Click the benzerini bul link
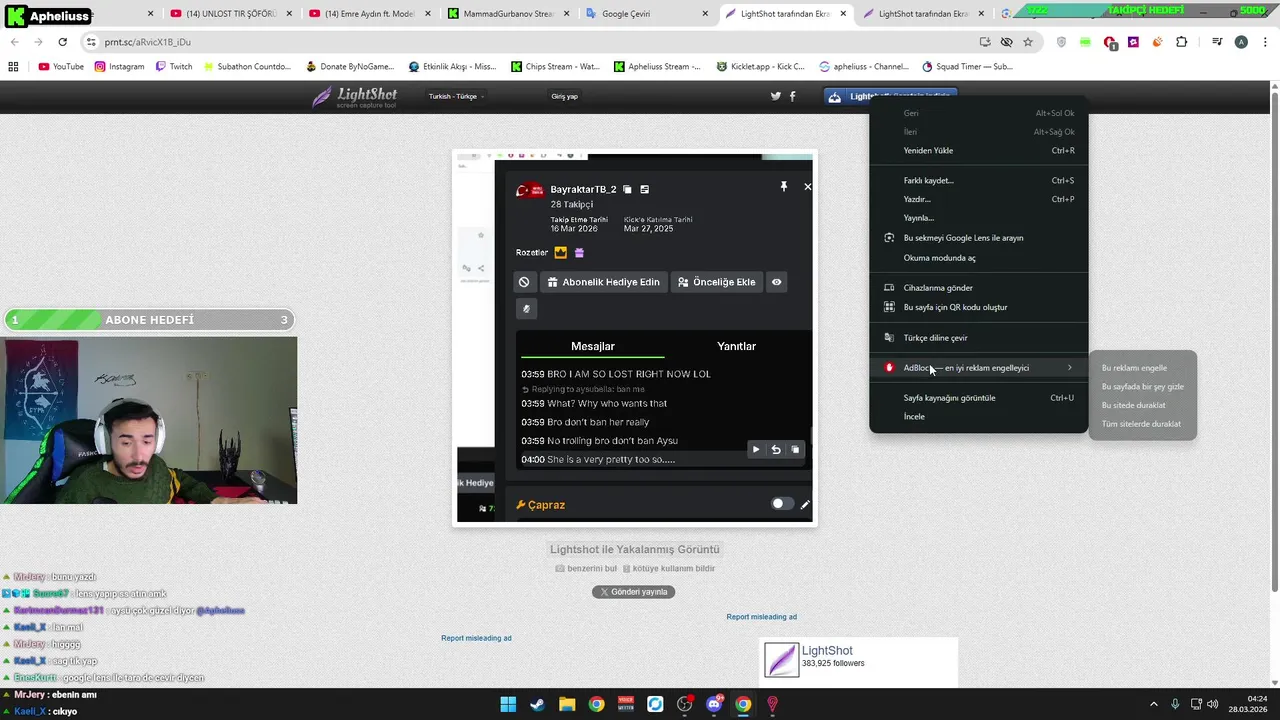This screenshot has height=720, width=1280. 586,569
